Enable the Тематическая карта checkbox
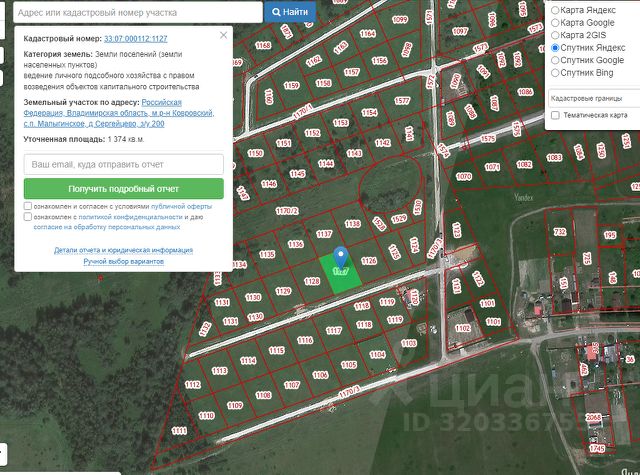 pyautogui.click(x=555, y=115)
